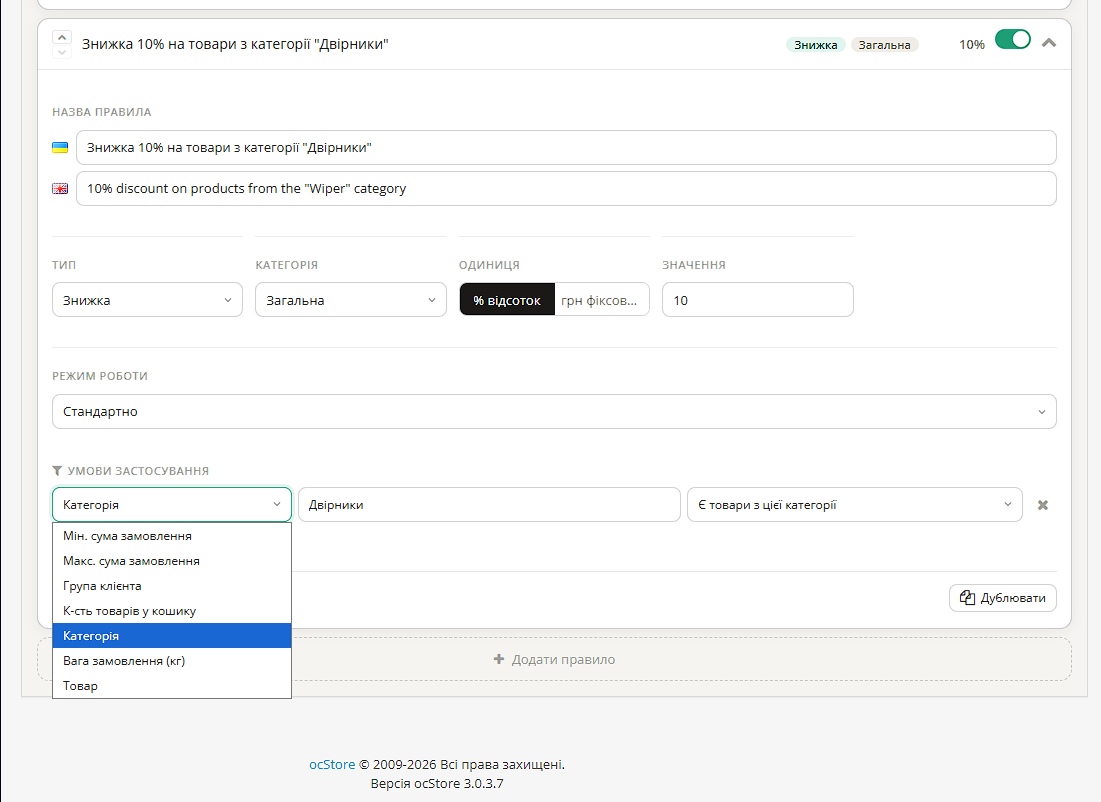The height and width of the screenshot is (802, 1101).
Task: Choose Товар option in list
Action: tap(172, 685)
